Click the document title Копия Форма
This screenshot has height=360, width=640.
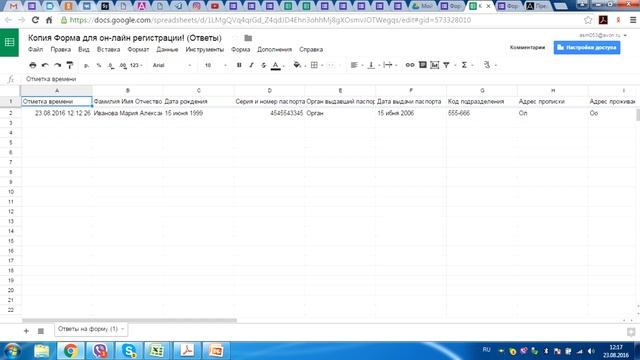point(125,38)
